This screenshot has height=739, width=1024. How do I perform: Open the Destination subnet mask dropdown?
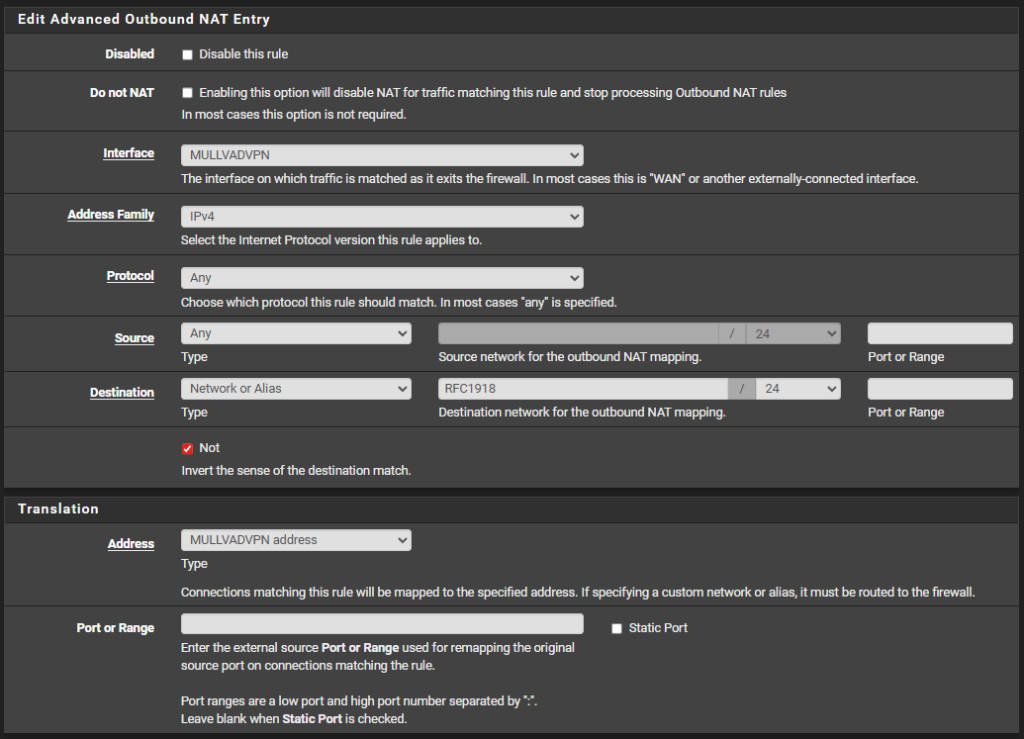798,389
